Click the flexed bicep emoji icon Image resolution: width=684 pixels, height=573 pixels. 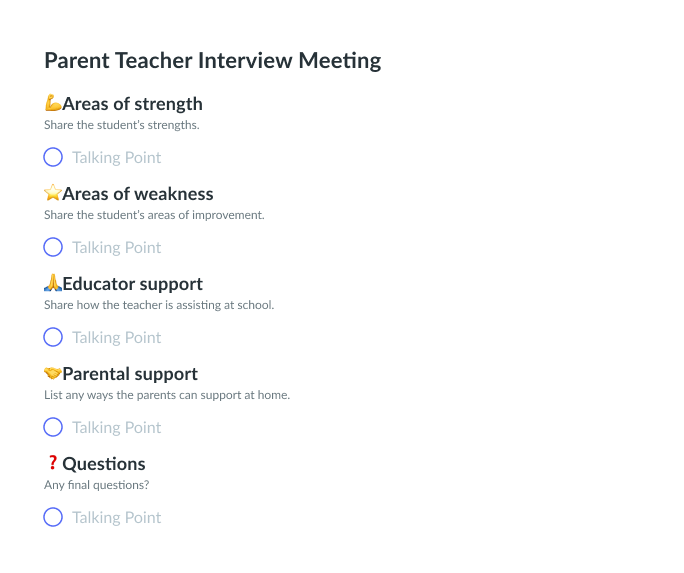[53, 104]
